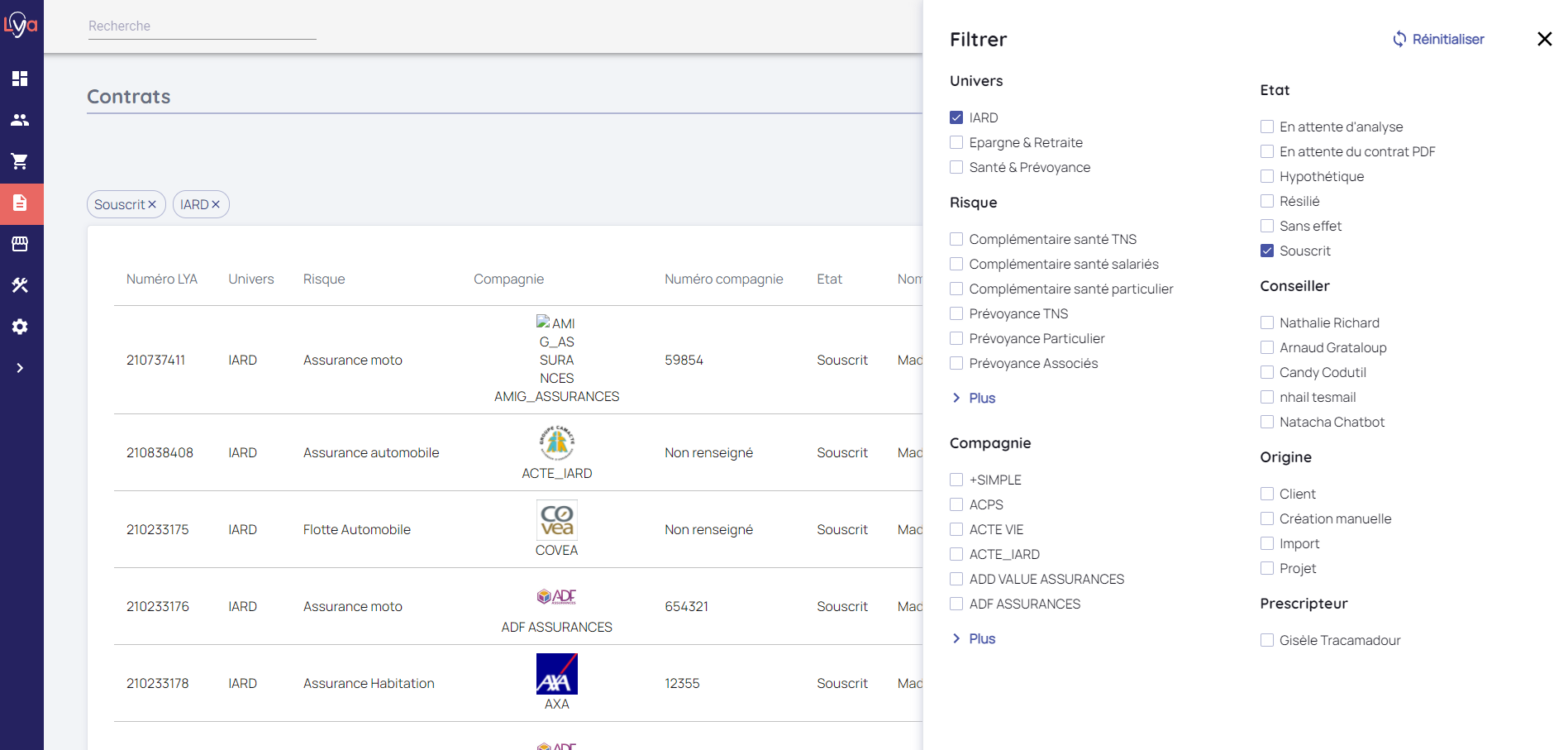
Task: Remove the Souscrit filter chip
Action: click(152, 204)
